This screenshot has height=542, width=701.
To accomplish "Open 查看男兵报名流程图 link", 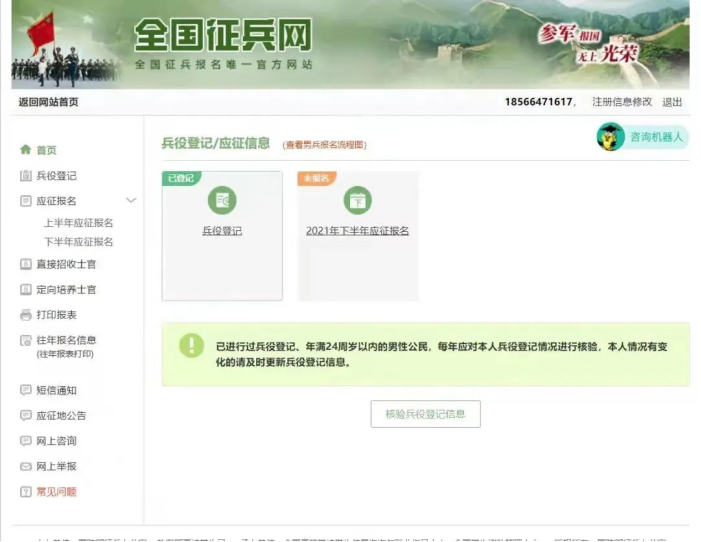I will pos(324,145).
